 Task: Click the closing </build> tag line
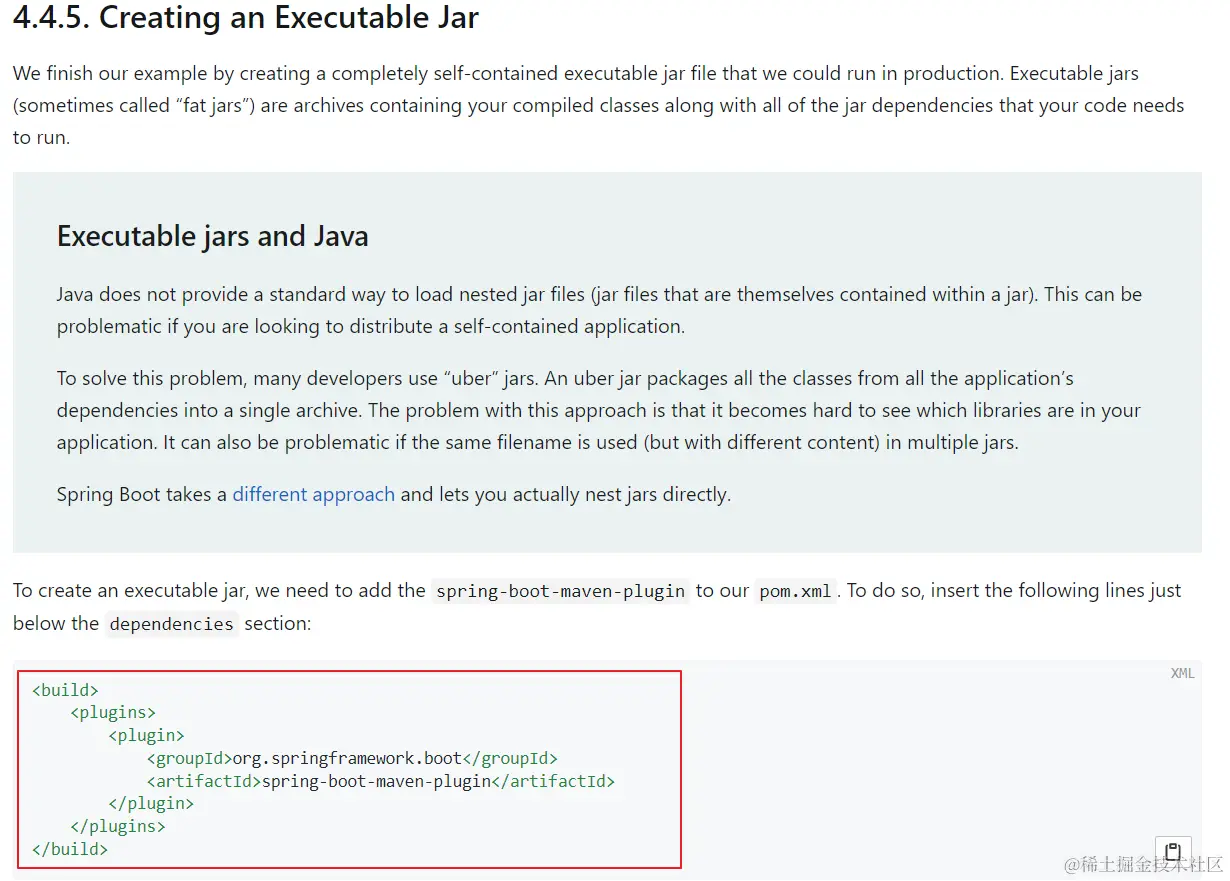[x=70, y=849]
